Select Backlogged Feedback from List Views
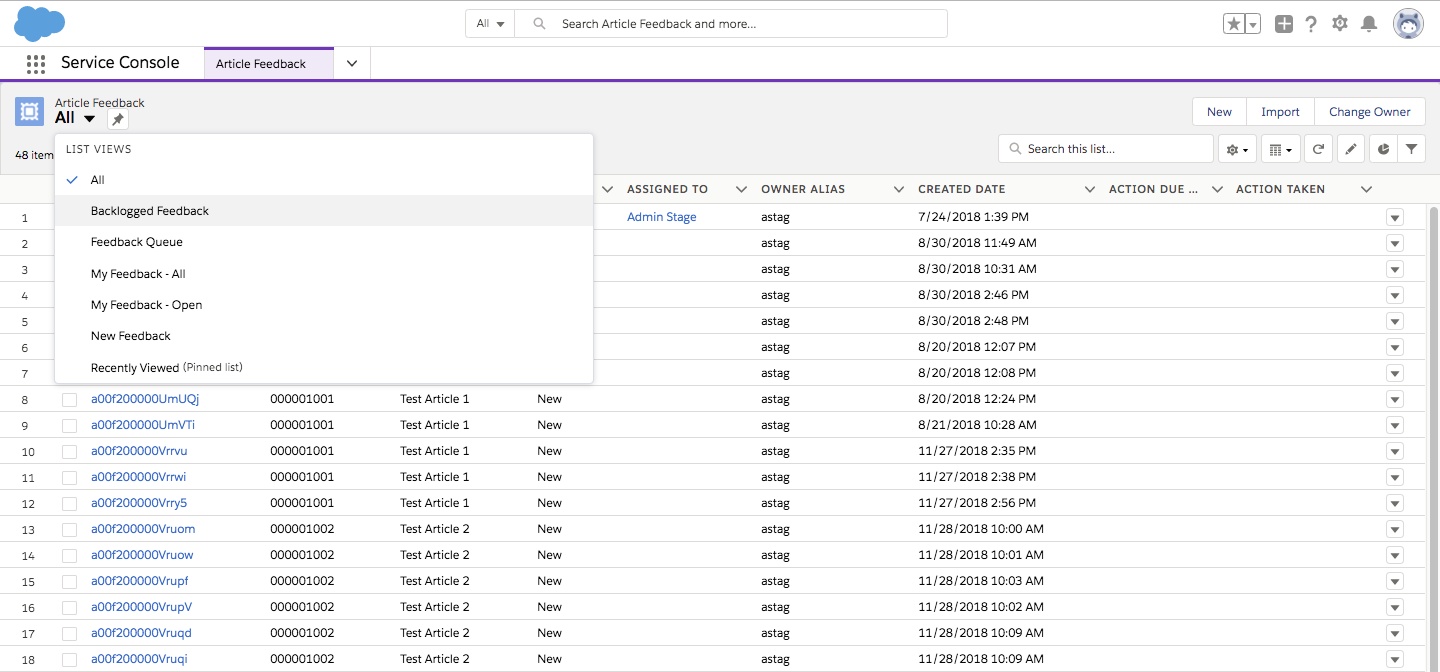Image resolution: width=1440 pixels, height=672 pixels. pos(149,211)
